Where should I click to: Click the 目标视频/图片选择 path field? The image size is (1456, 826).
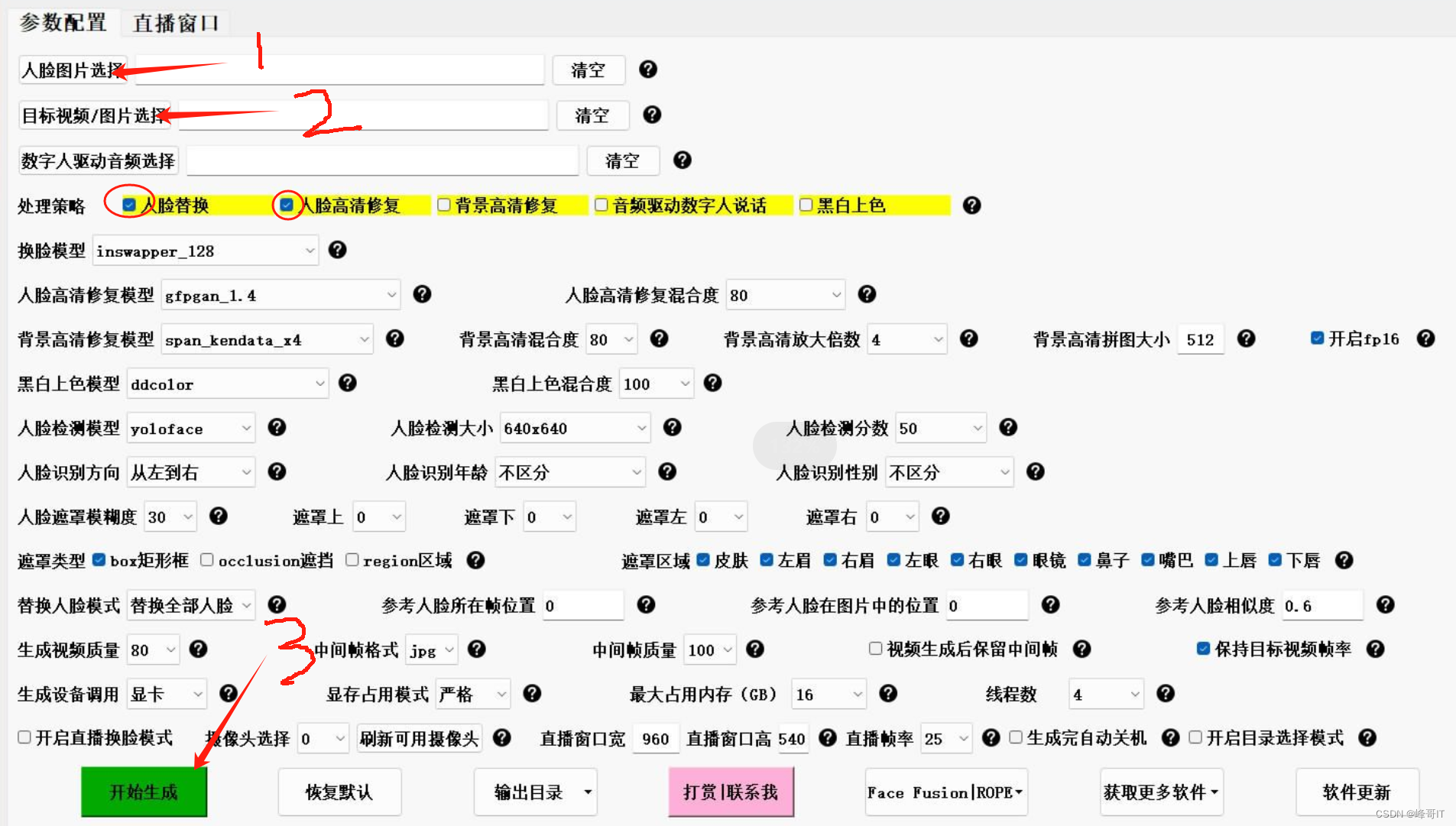(363, 115)
